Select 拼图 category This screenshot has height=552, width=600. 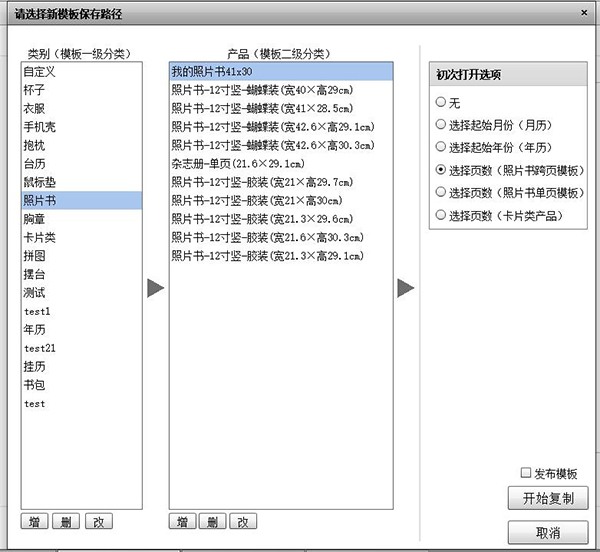(82, 256)
